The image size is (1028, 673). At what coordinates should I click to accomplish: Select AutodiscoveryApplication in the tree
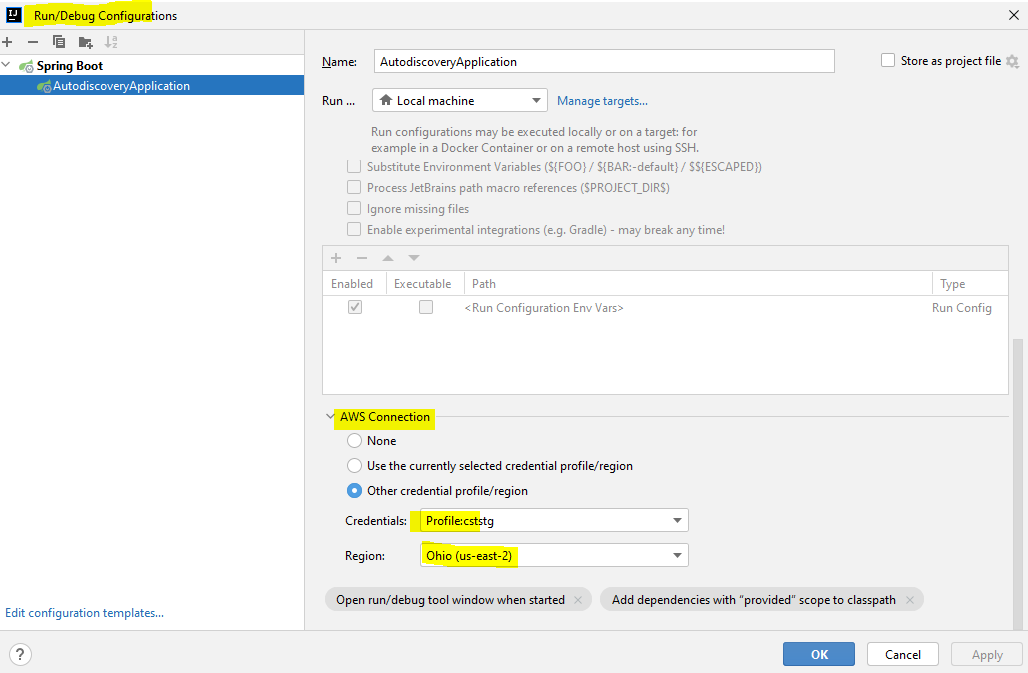point(152,86)
